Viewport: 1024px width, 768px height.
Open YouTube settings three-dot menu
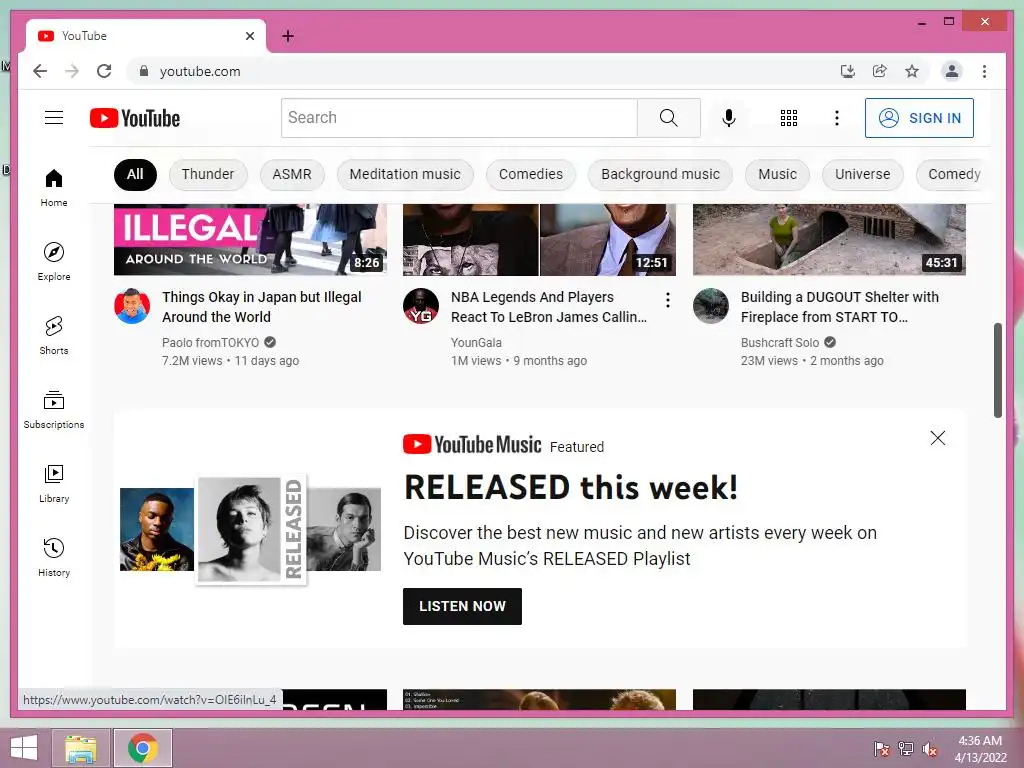[837, 118]
